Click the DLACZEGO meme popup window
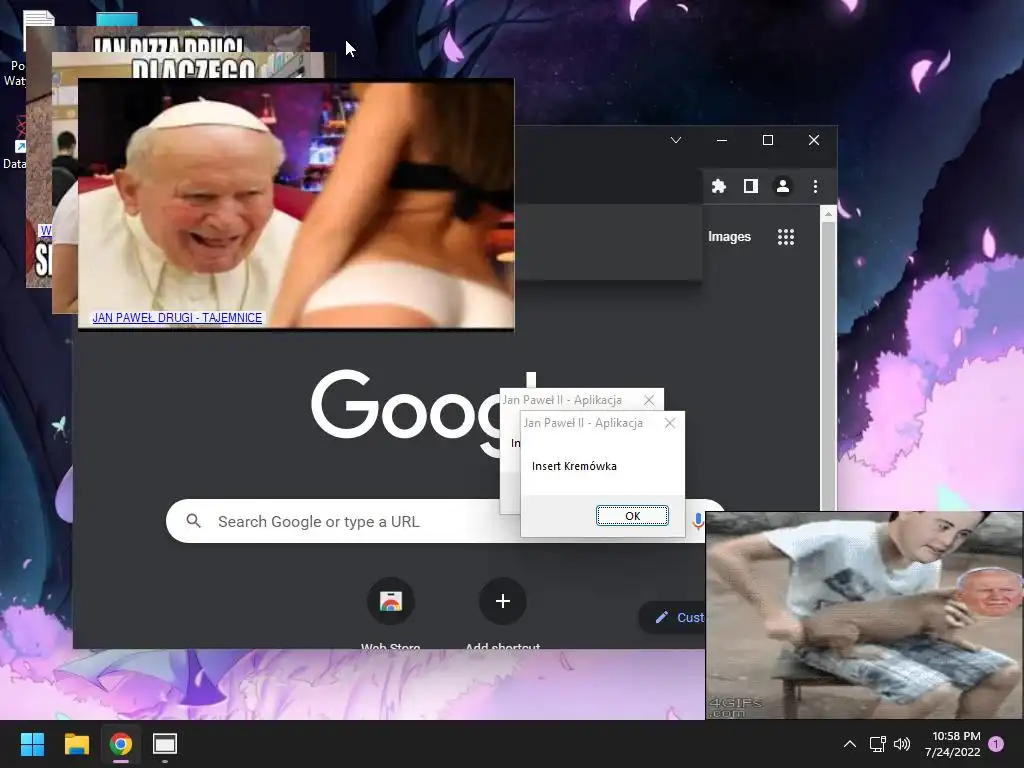The width and height of the screenshot is (1024, 768). (x=196, y=65)
